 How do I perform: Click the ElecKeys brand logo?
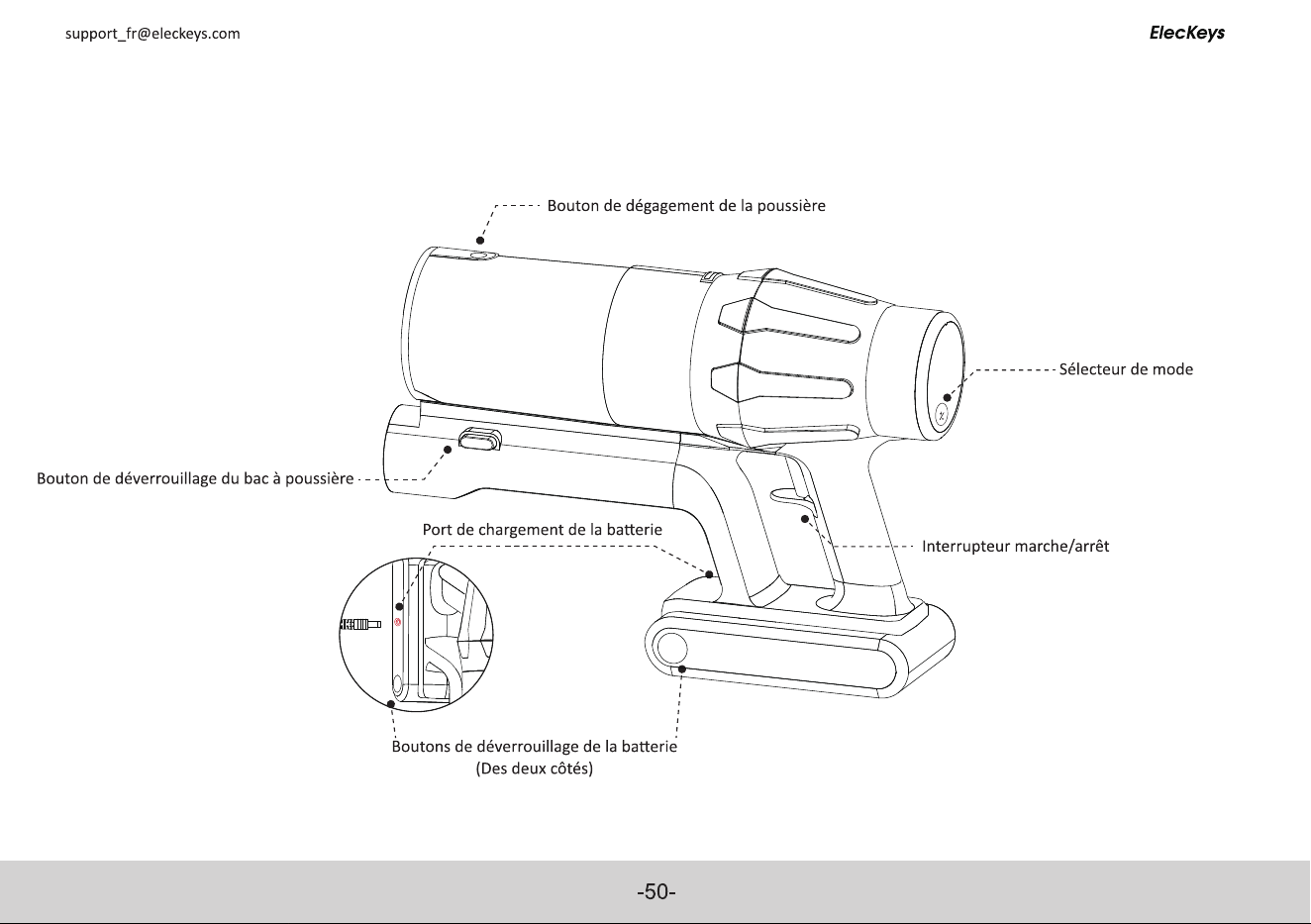pyautogui.click(x=1186, y=33)
